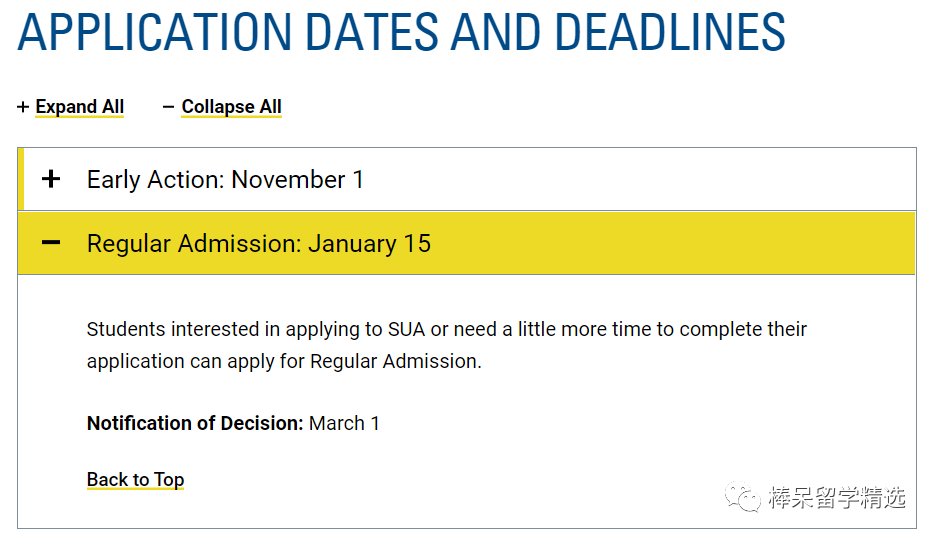The image size is (936, 539).
Task: Click the WeChat logo watermark
Action: 743,497
